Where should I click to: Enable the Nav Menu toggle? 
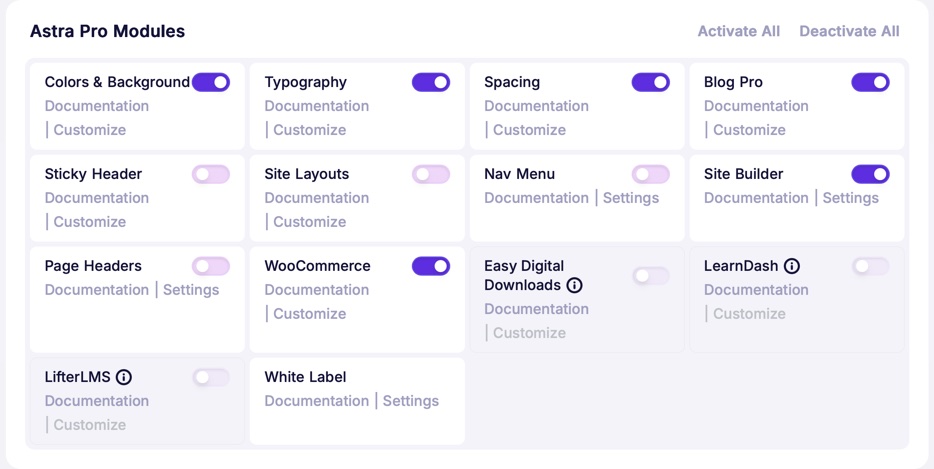pyautogui.click(x=650, y=175)
